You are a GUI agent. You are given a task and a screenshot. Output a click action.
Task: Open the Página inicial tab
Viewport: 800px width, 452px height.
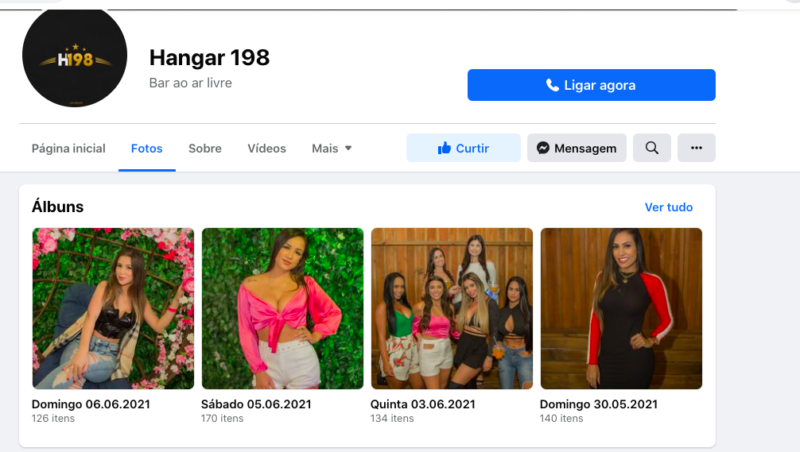[x=68, y=148]
